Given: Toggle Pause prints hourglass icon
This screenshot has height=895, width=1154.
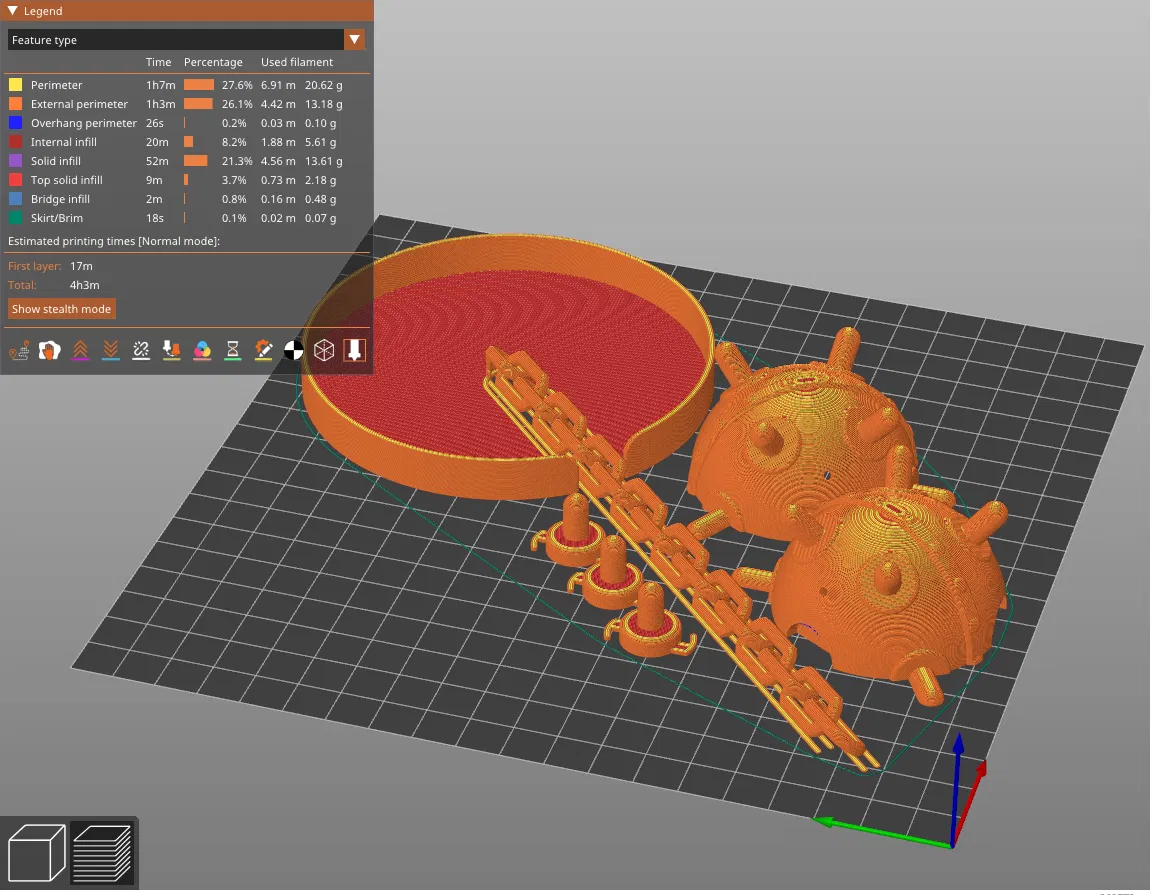Looking at the screenshot, I should click(x=233, y=350).
